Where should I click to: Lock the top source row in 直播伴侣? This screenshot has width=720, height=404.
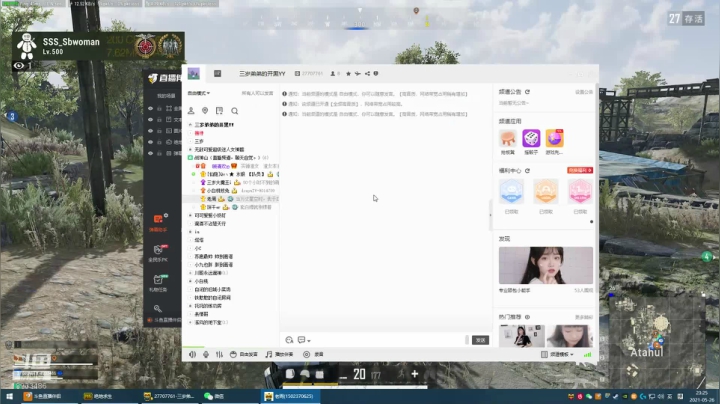[x=159, y=108]
